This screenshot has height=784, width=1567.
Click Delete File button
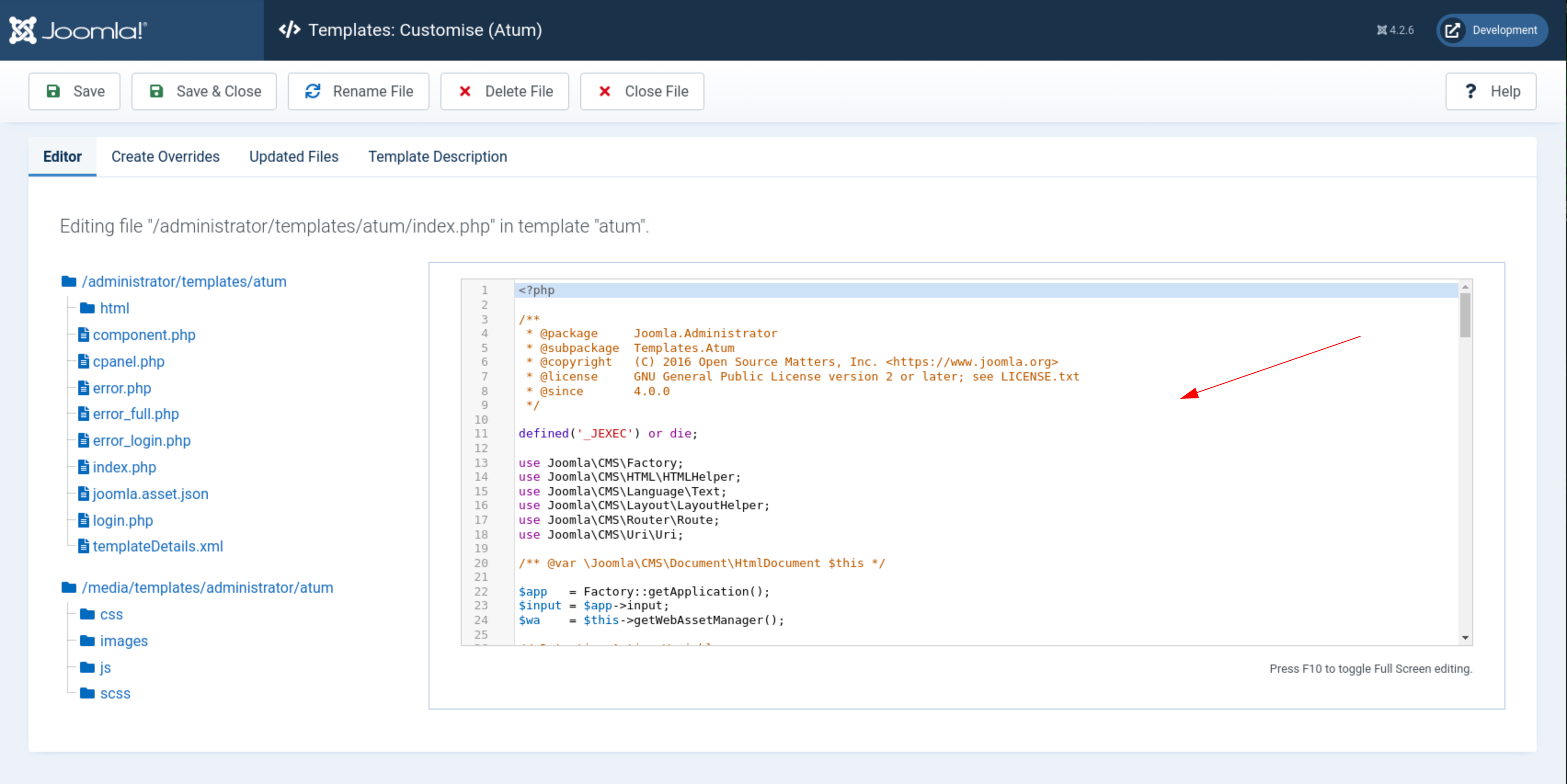point(504,91)
